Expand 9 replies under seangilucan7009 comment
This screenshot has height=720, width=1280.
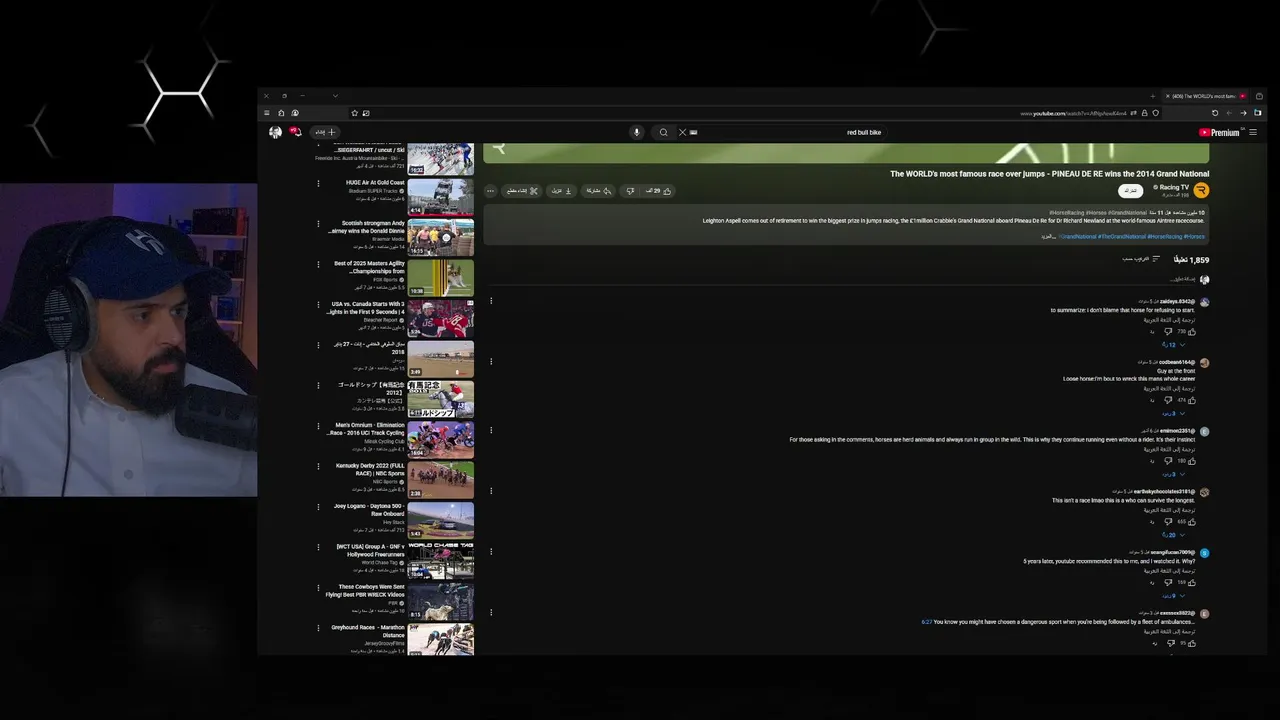1172,596
